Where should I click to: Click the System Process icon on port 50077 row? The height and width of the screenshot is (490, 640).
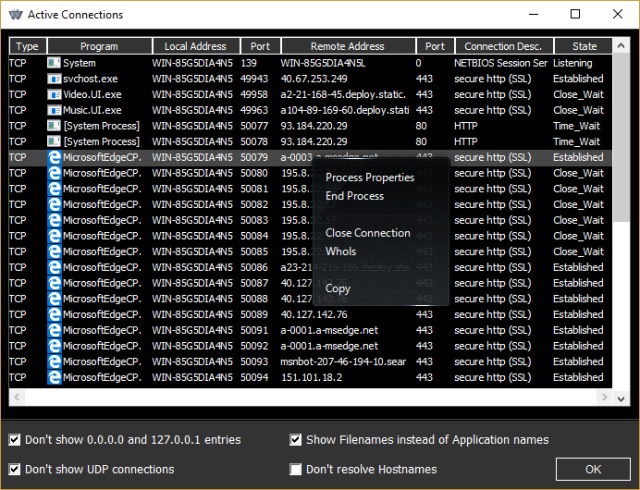(x=54, y=126)
